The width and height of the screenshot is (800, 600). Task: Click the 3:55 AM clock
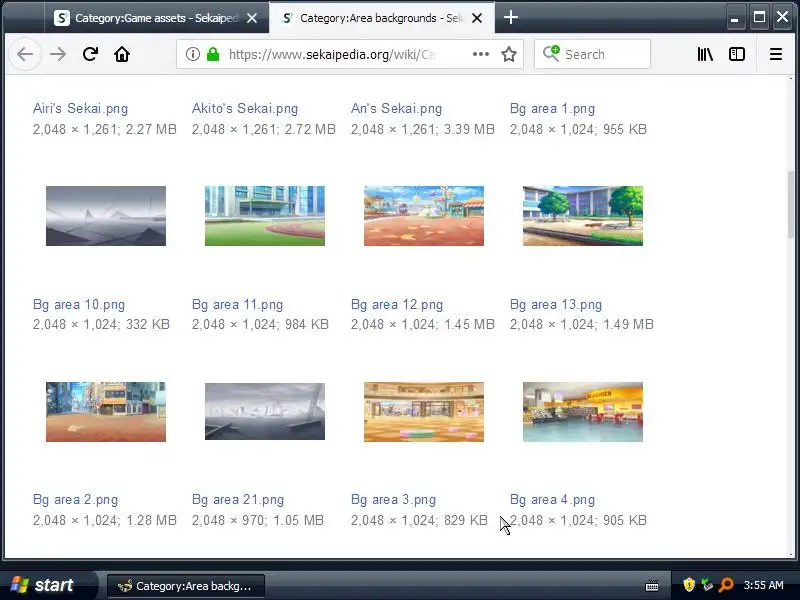(763, 585)
